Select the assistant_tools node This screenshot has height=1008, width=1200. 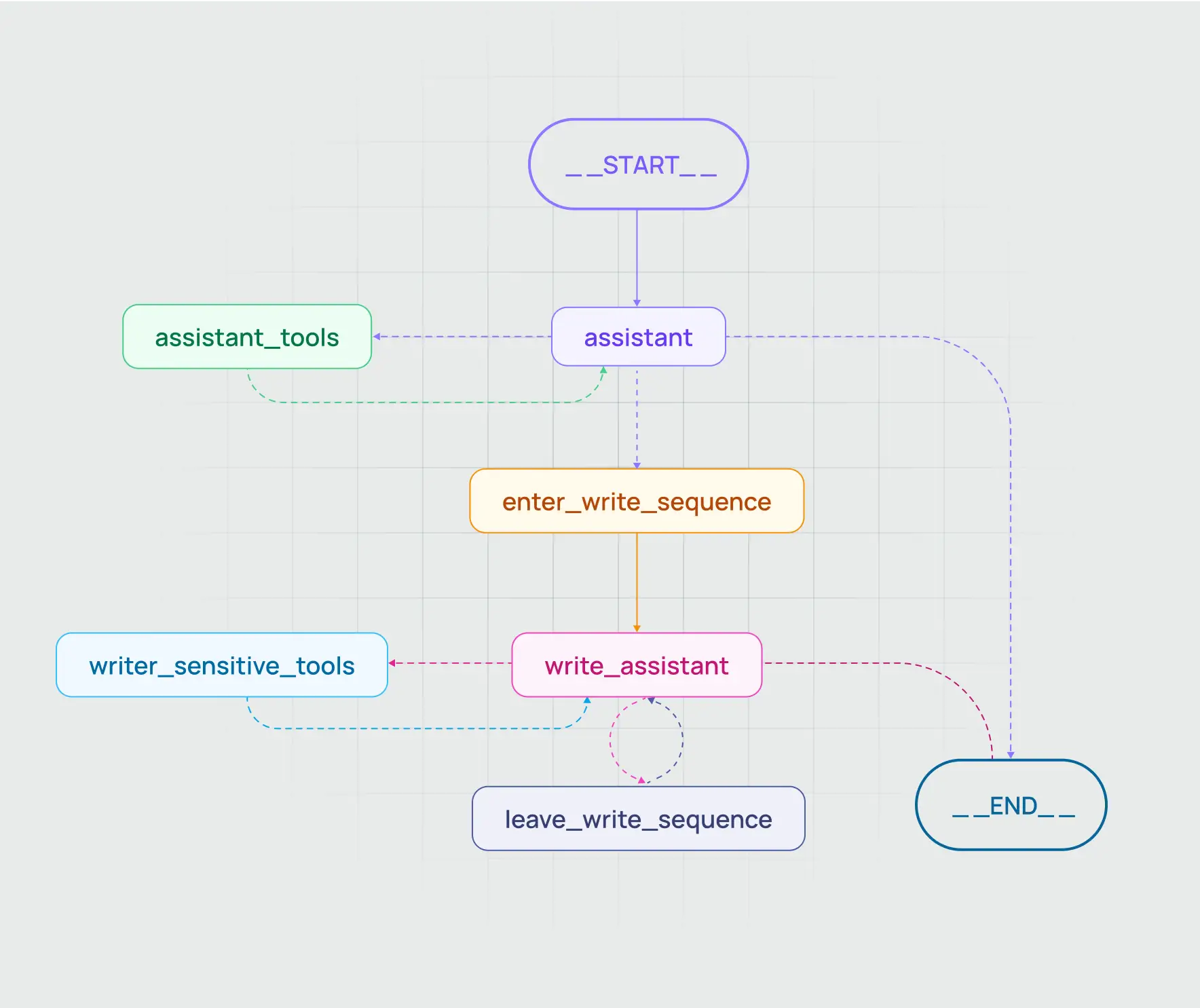(x=247, y=337)
